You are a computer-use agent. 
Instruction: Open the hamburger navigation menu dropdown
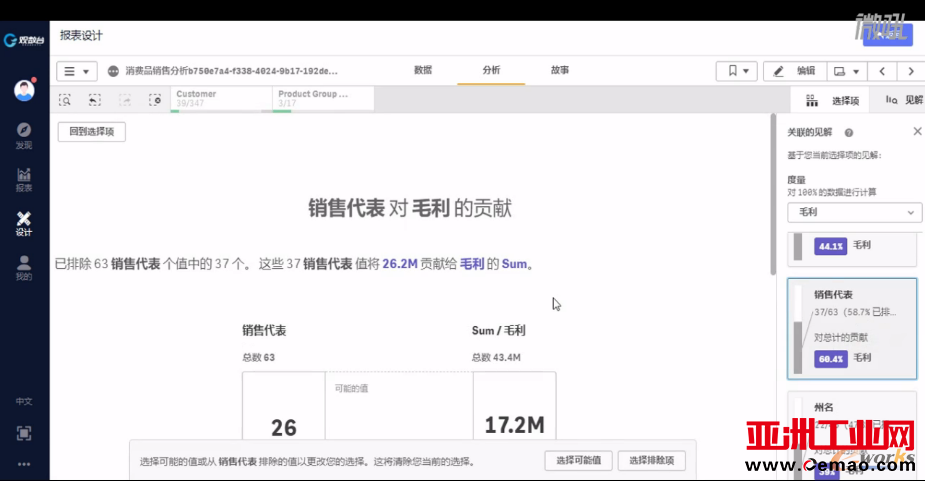tap(77, 71)
